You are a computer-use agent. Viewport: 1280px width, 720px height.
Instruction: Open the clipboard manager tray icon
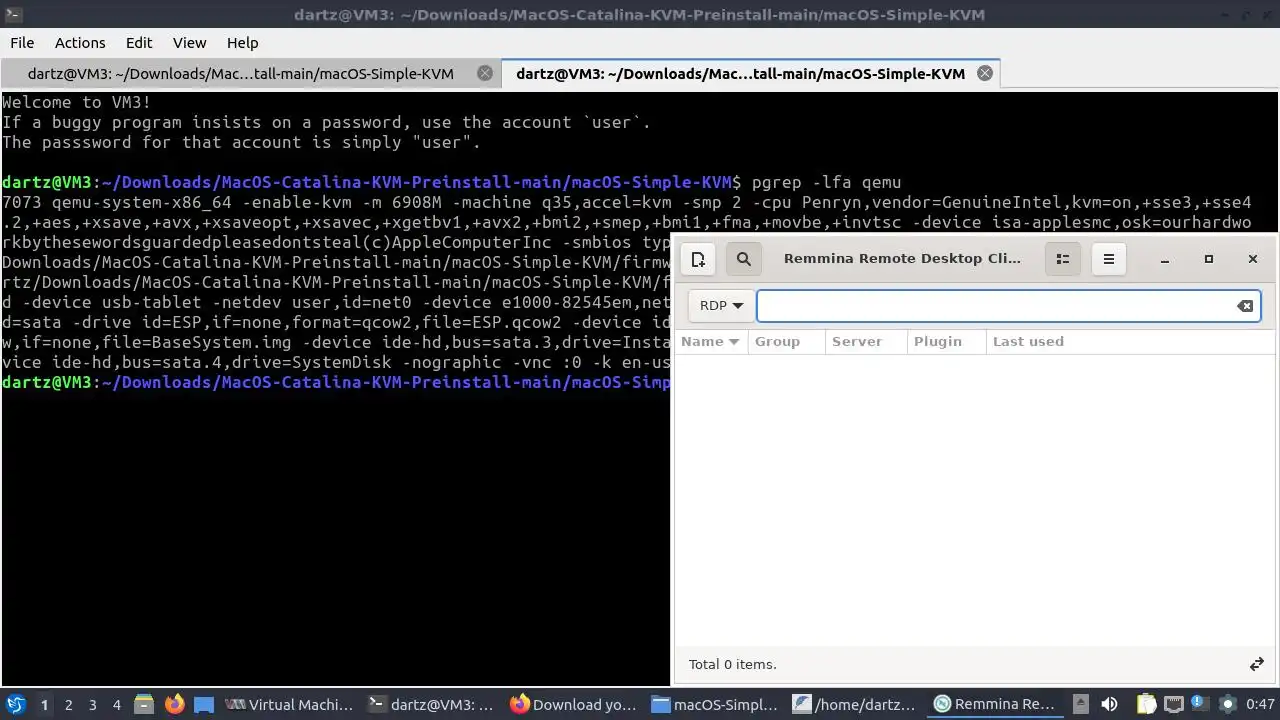(x=1146, y=704)
